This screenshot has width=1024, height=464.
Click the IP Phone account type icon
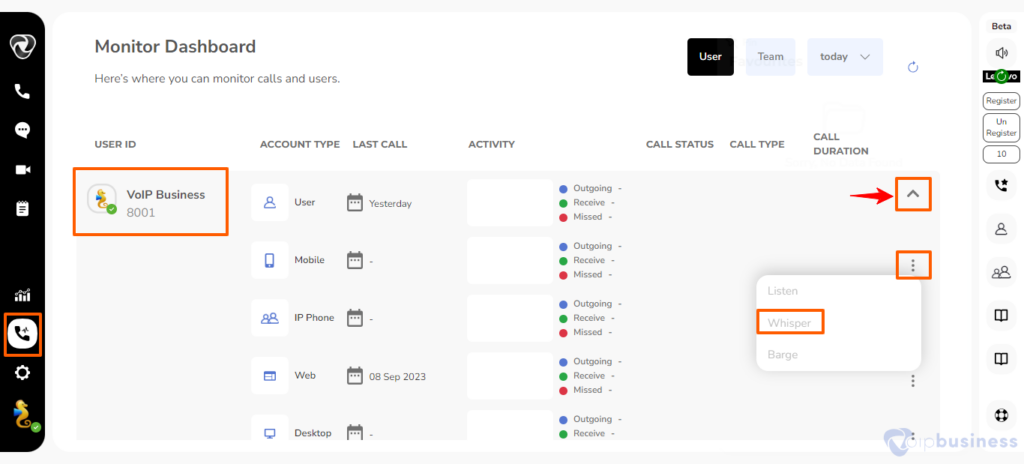pos(270,318)
